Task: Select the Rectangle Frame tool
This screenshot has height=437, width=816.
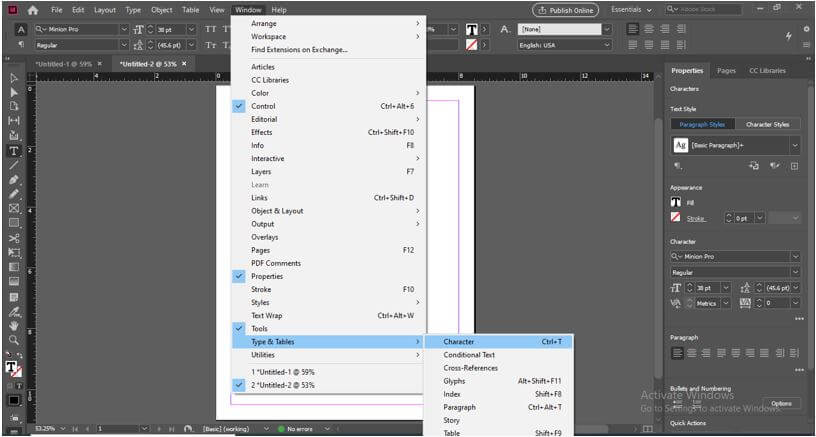Action: click(14, 209)
